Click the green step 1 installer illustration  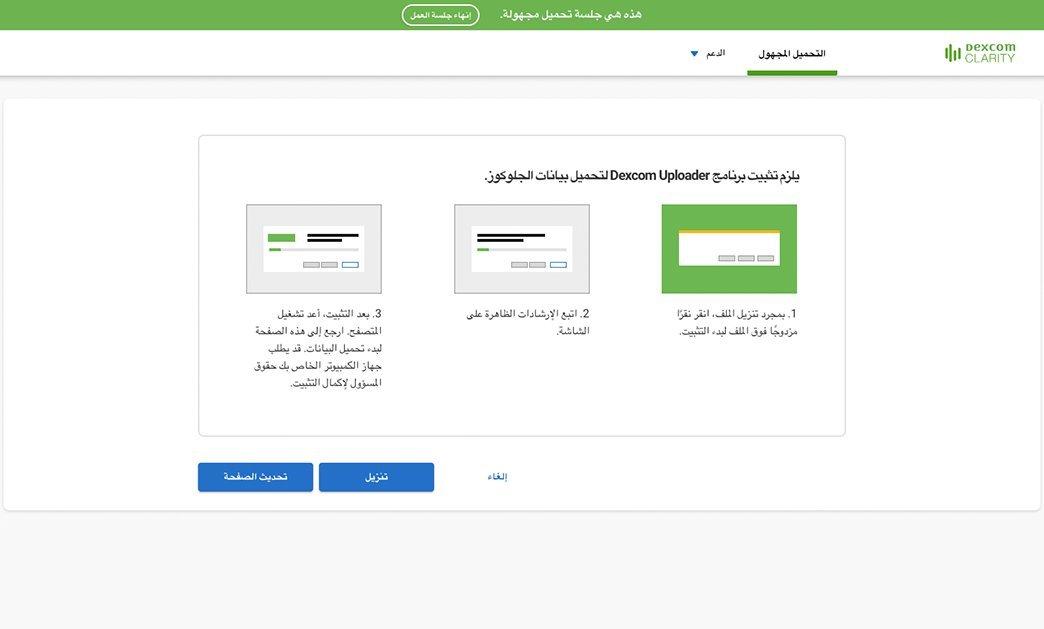coord(729,249)
